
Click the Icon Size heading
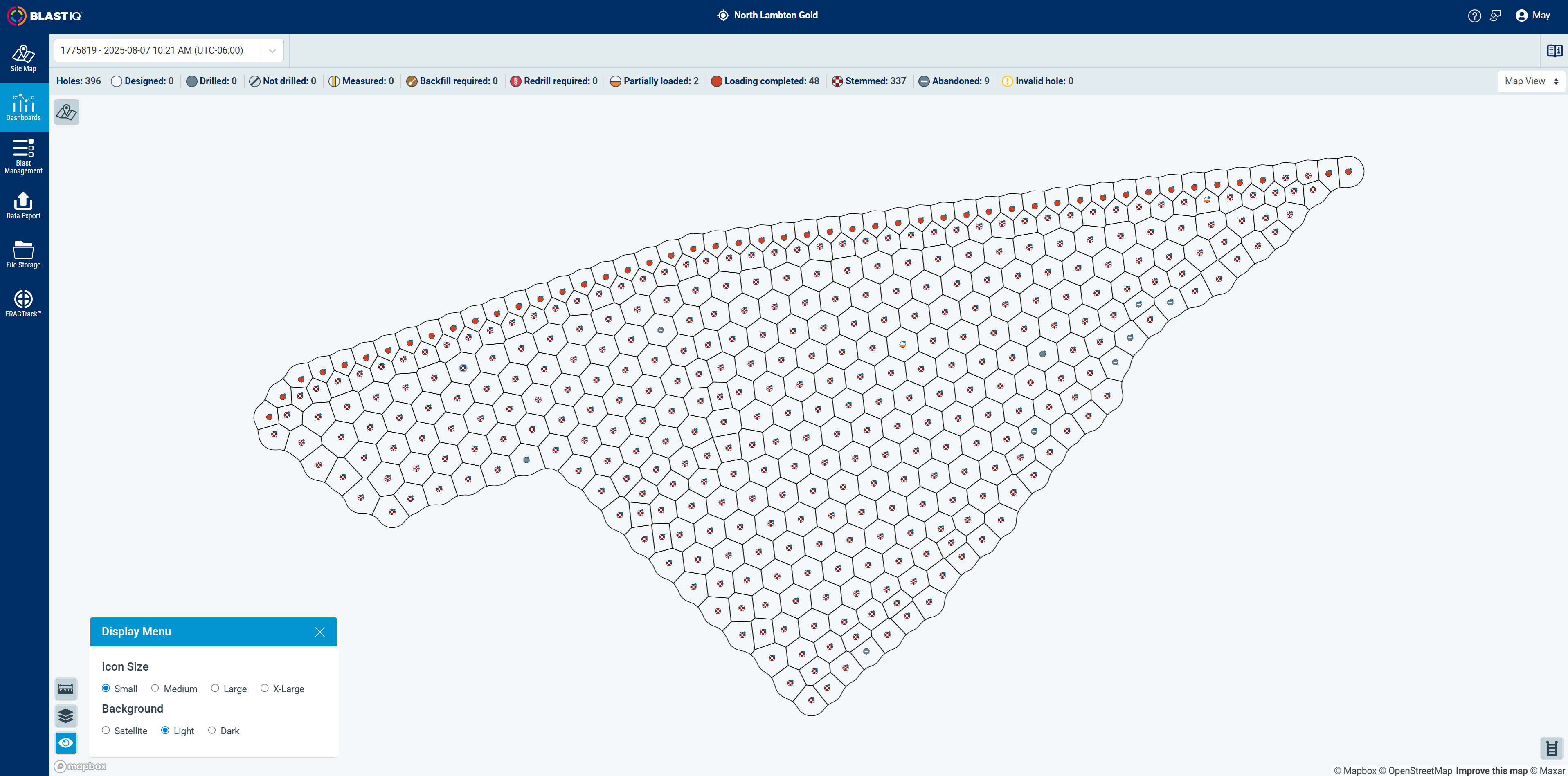pos(125,666)
